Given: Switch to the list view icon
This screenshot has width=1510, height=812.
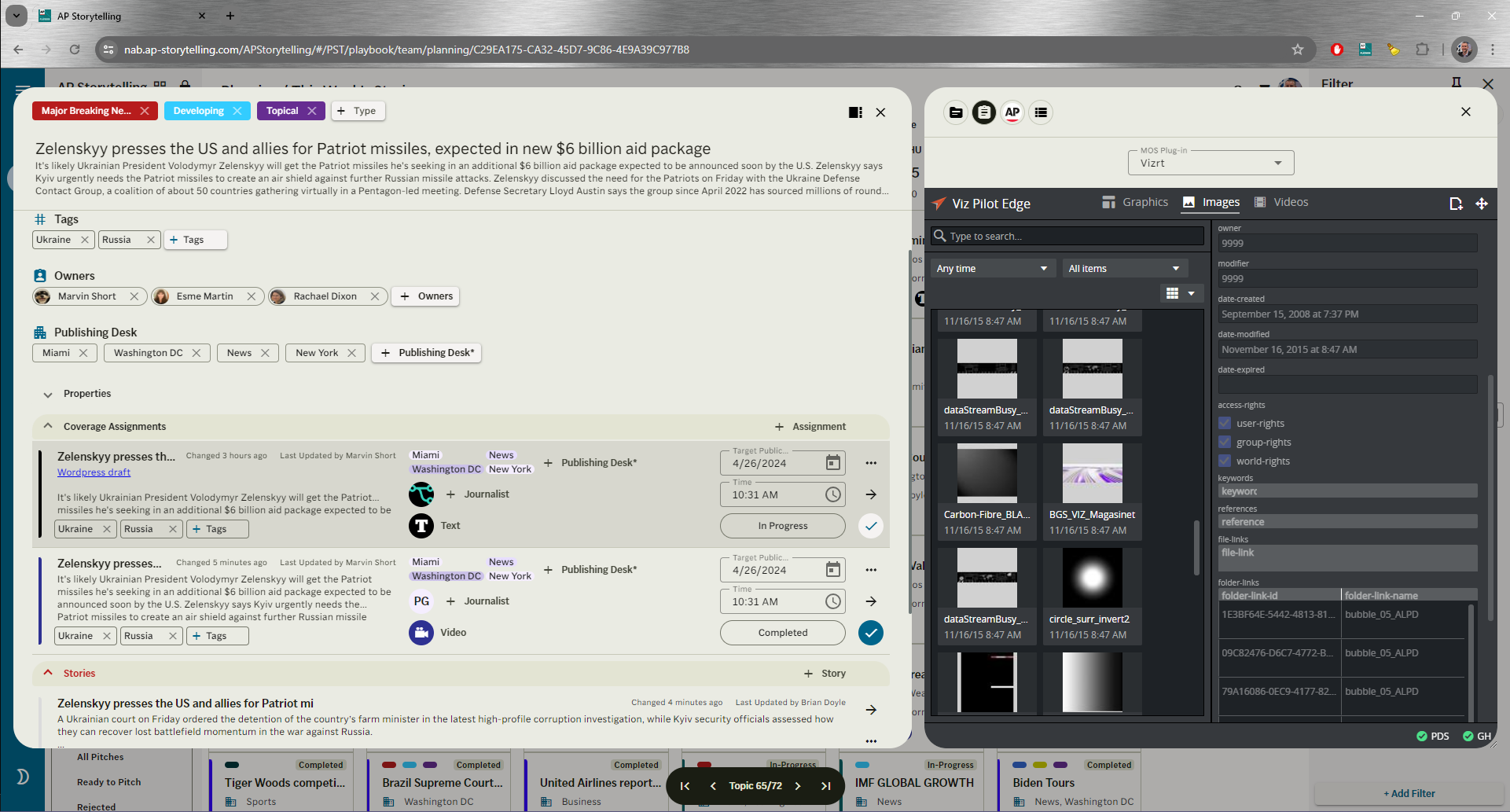Looking at the screenshot, I should (x=1041, y=112).
